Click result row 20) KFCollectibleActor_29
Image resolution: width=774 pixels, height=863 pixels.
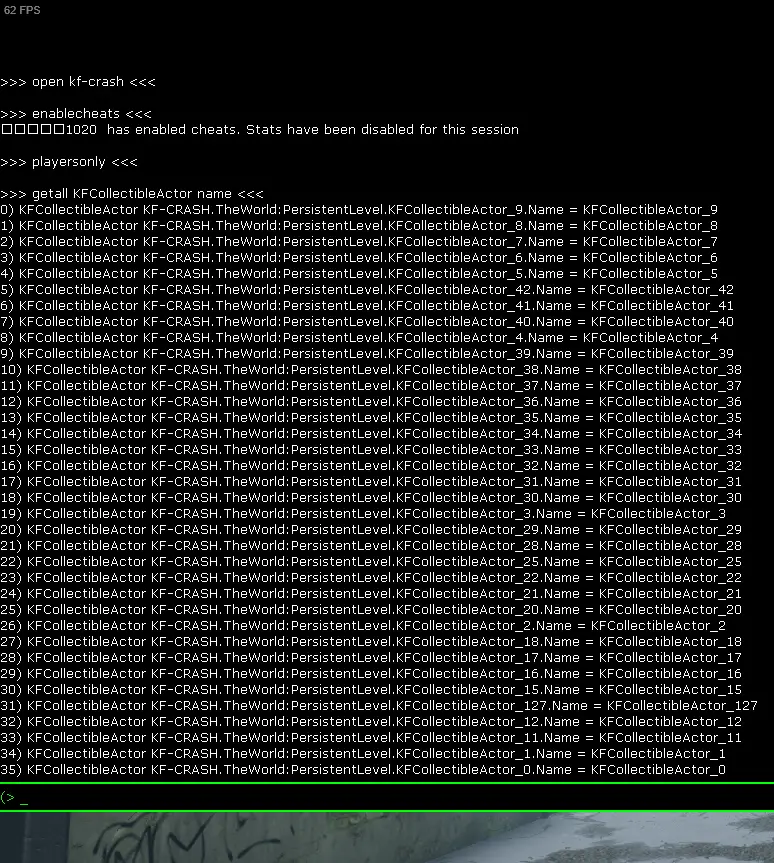pos(371,529)
